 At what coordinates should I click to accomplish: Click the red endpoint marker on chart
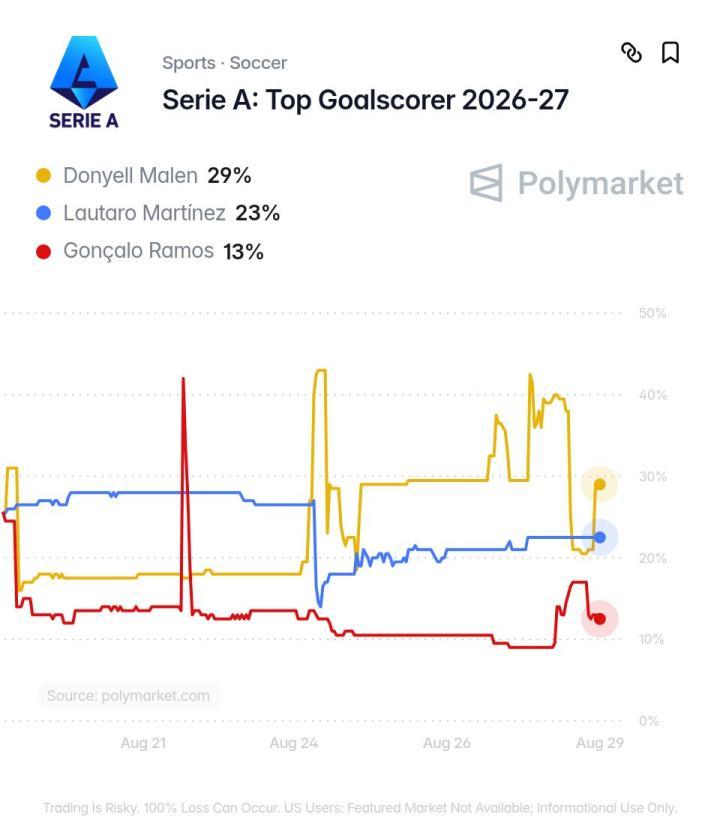pyautogui.click(x=599, y=619)
